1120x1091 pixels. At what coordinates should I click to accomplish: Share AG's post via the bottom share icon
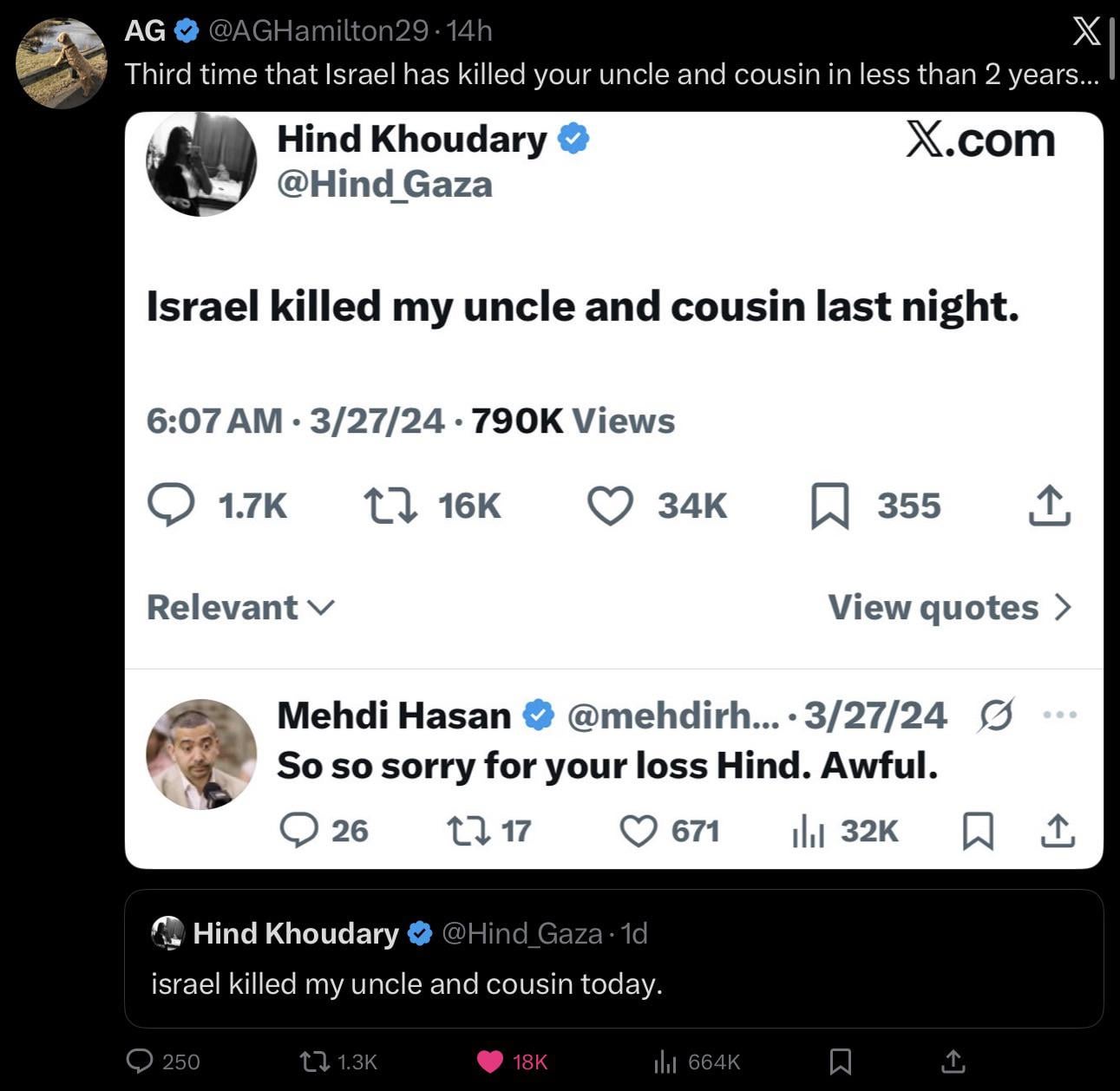coord(953,1062)
